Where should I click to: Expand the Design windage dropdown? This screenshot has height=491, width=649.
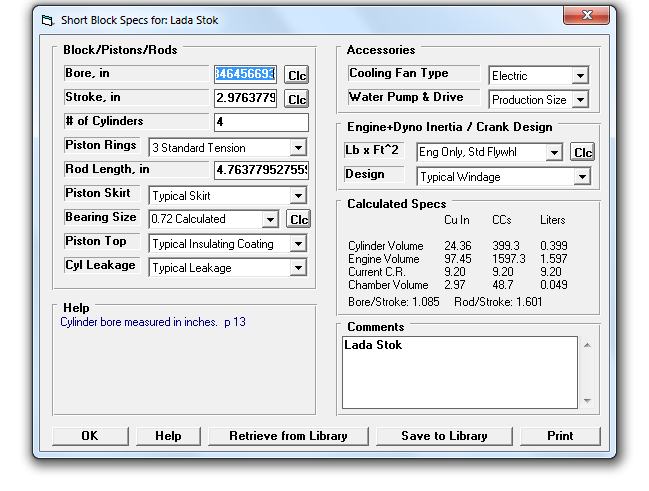coord(582,177)
